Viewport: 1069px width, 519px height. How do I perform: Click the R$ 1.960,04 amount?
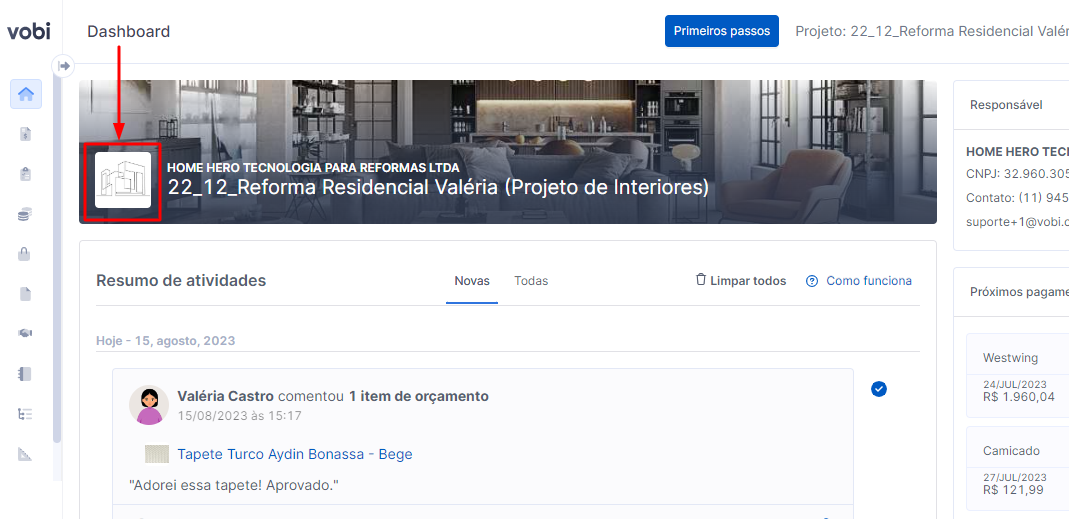tap(1019, 397)
